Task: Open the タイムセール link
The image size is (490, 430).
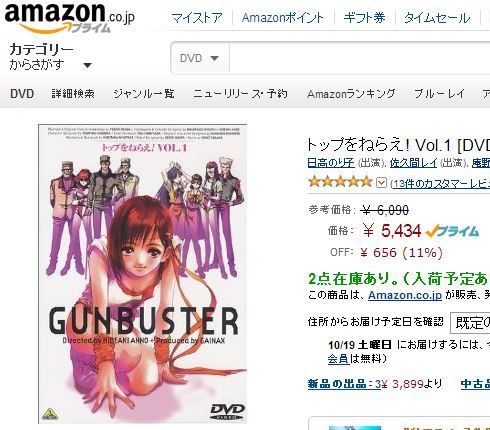Action: point(437,18)
